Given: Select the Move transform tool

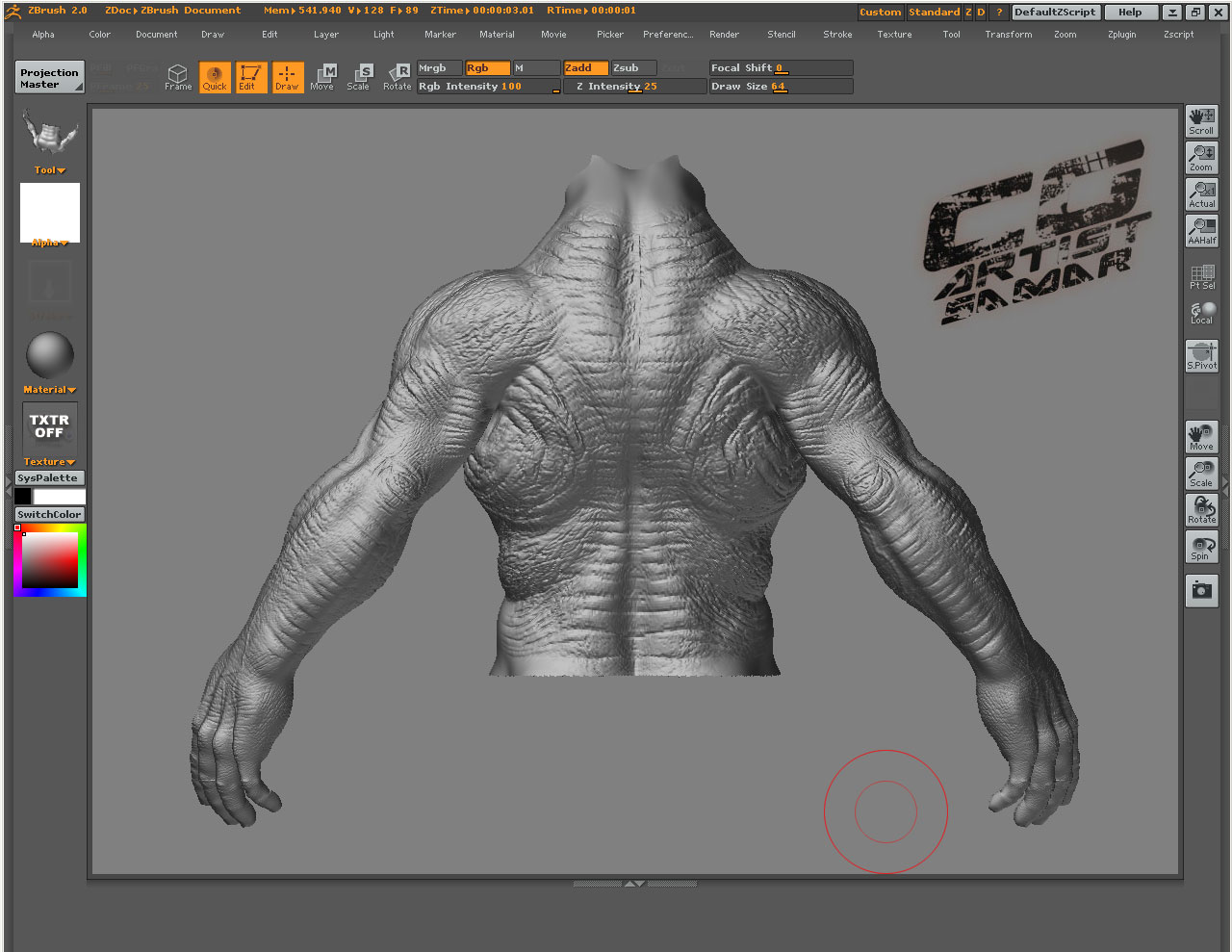Looking at the screenshot, I should [322, 77].
